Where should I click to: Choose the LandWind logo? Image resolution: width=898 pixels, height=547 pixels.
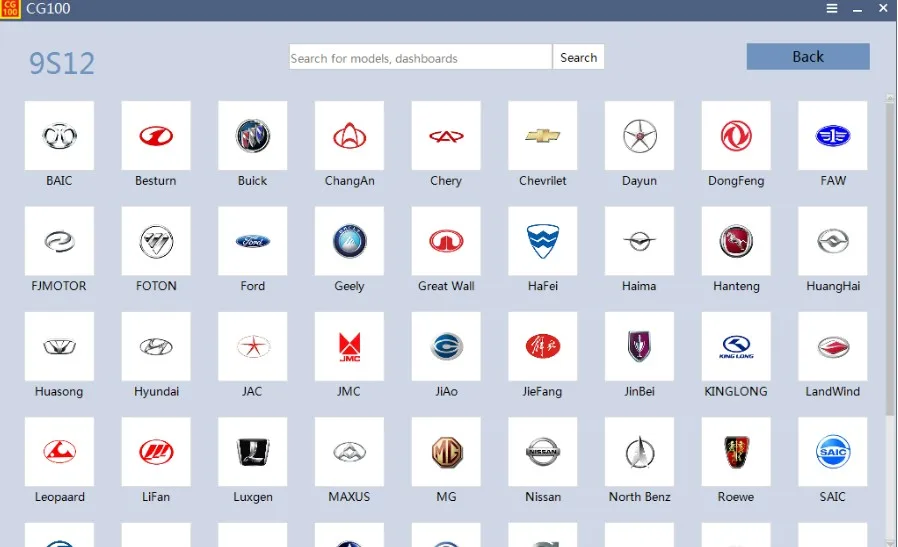click(x=833, y=347)
